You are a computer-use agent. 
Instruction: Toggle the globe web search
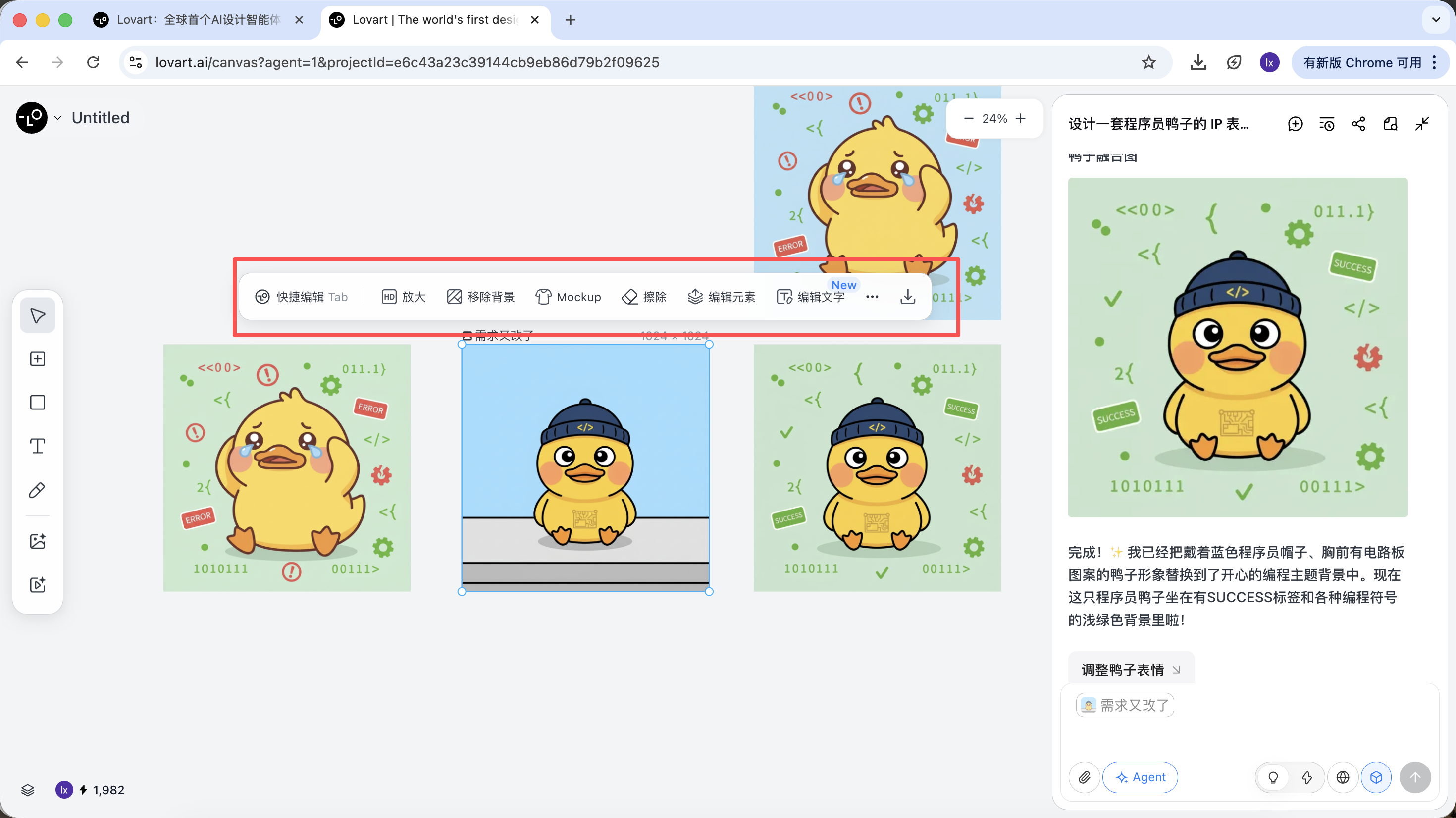1343,777
